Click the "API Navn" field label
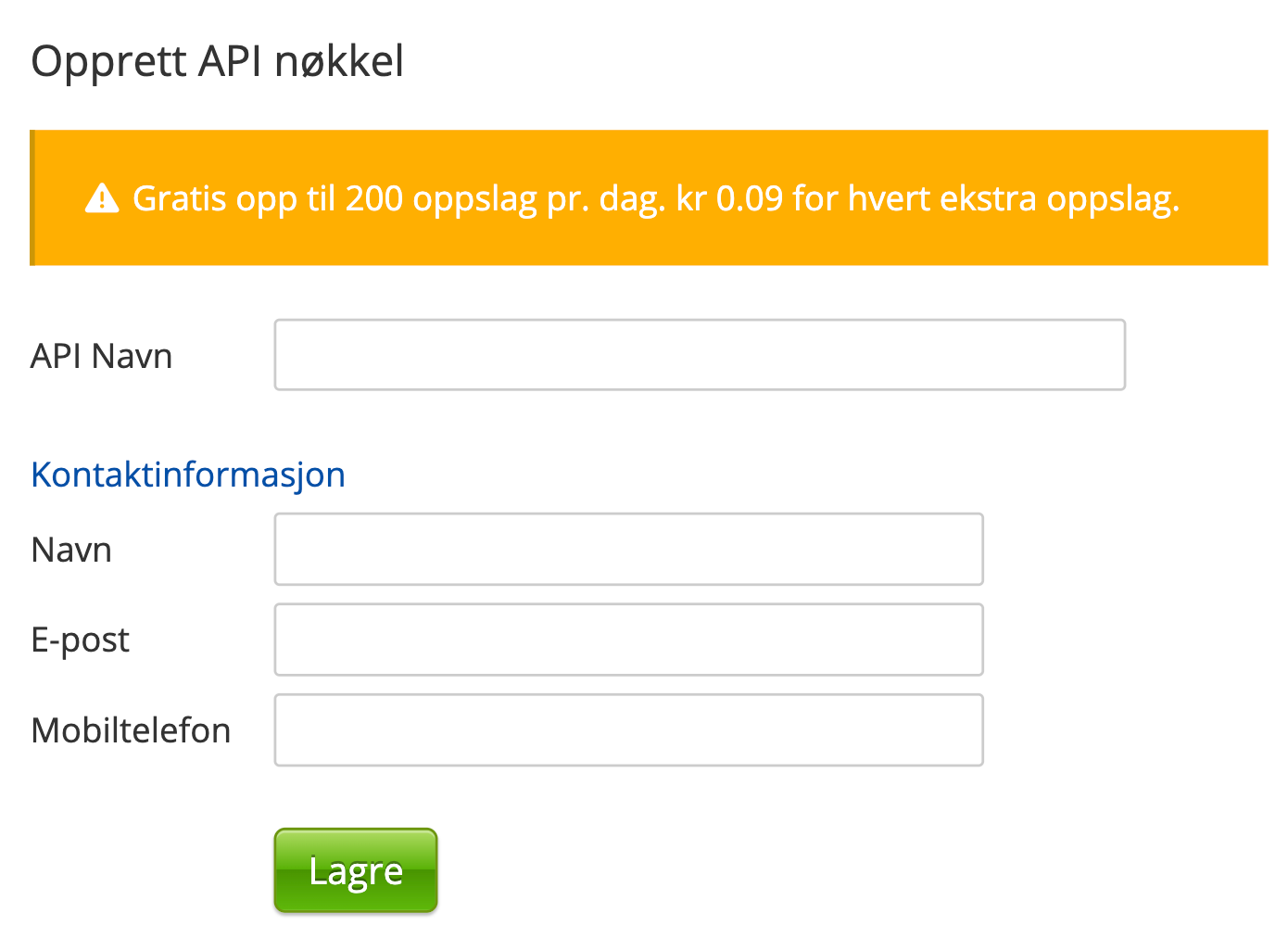 pos(101,357)
